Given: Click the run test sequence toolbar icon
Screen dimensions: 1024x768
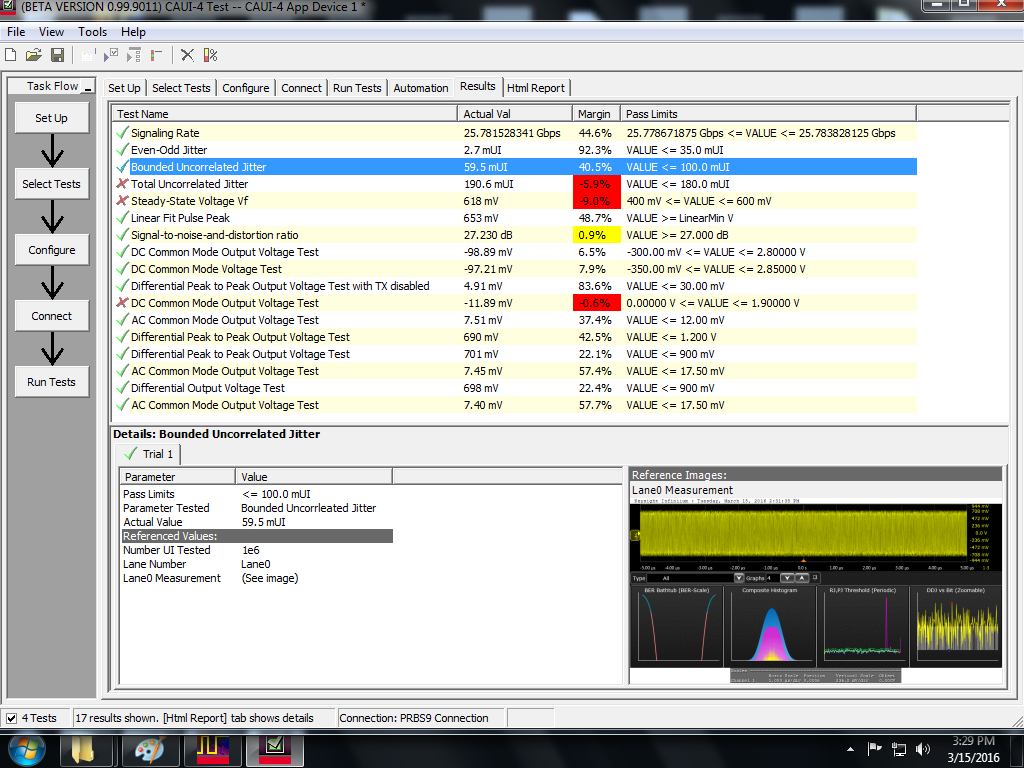Looking at the screenshot, I should point(133,55).
